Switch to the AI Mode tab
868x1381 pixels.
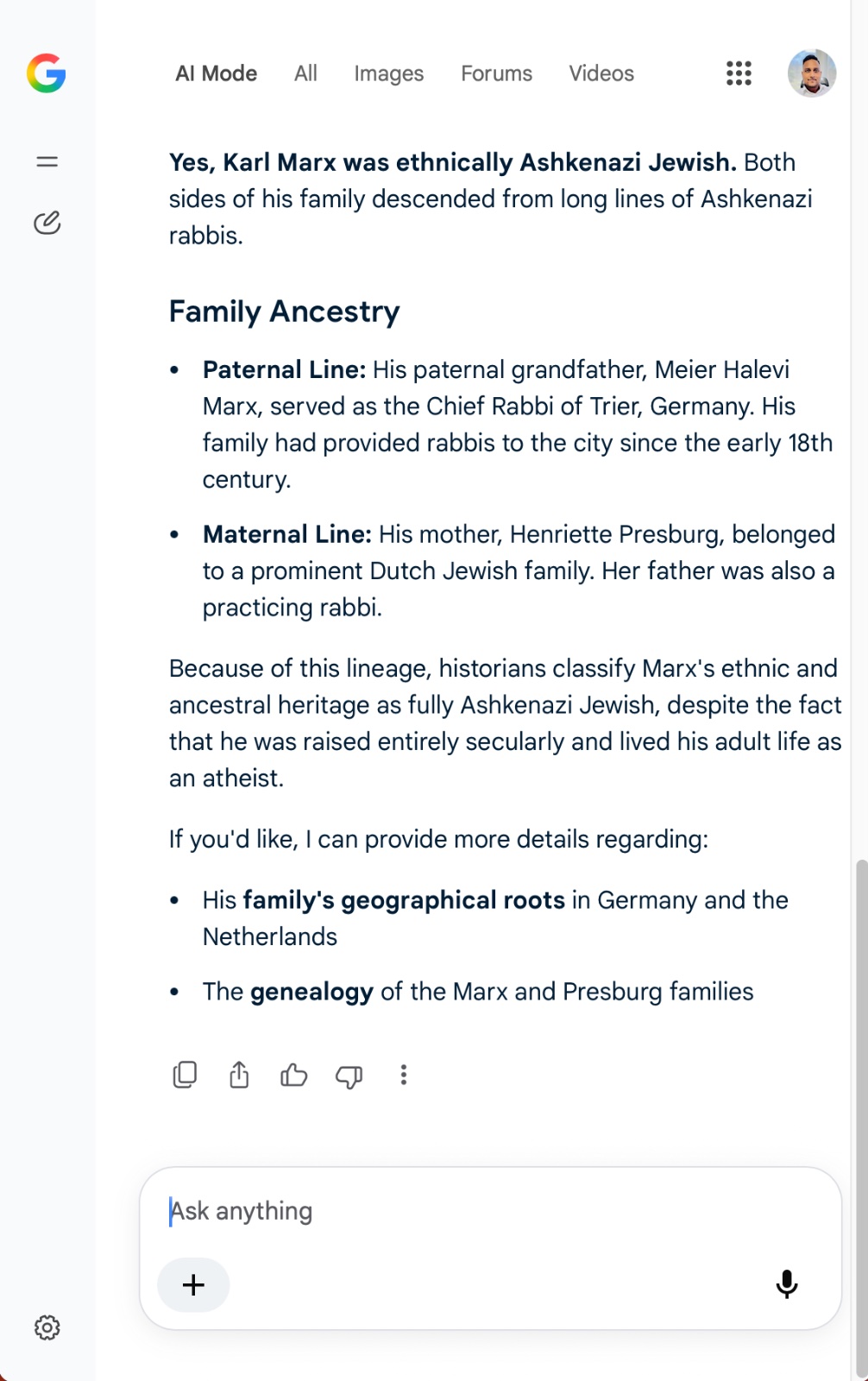tap(217, 73)
